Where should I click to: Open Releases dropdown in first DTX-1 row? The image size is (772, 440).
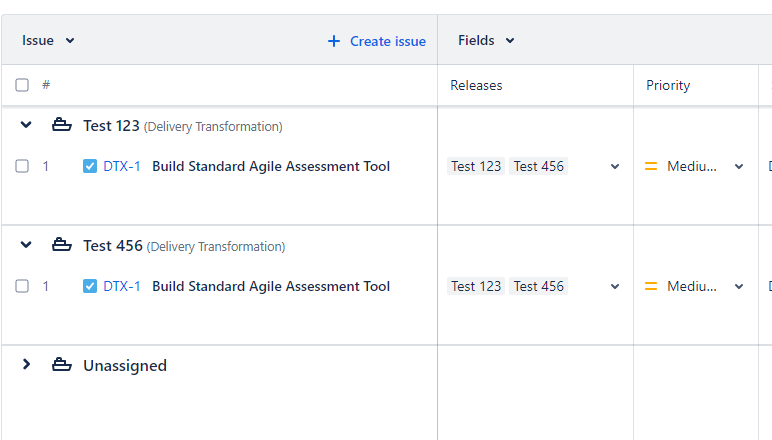615,167
